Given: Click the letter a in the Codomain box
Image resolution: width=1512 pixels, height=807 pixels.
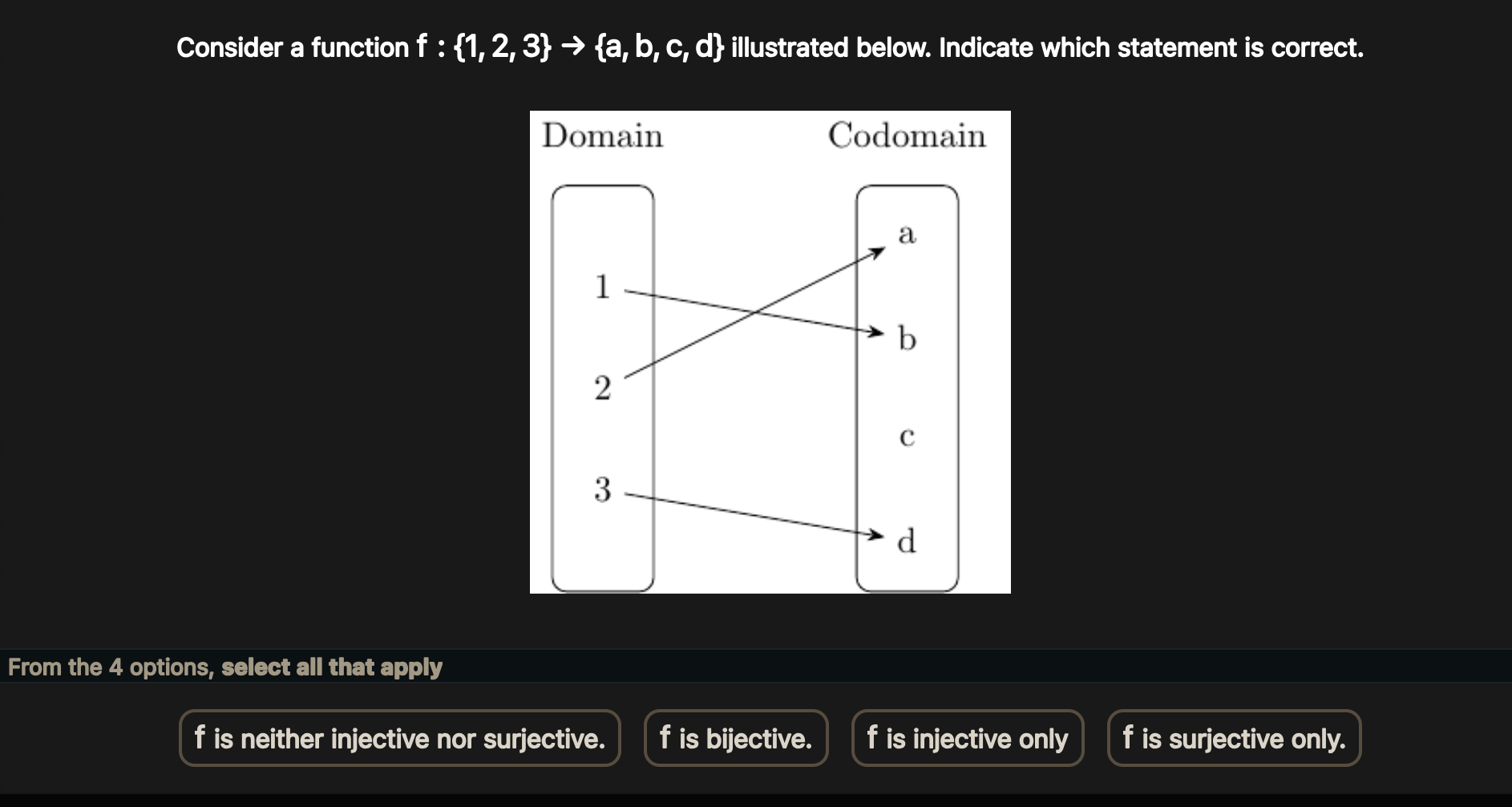Looking at the screenshot, I should click(907, 233).
